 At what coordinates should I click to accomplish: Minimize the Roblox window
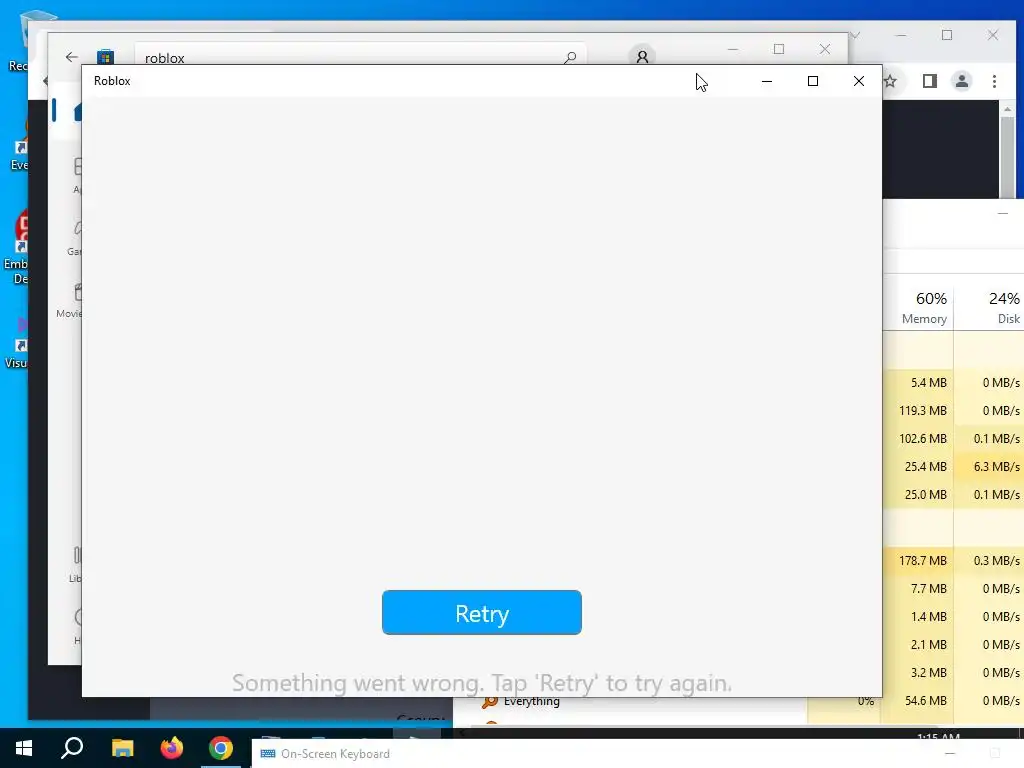click(767, 81)
